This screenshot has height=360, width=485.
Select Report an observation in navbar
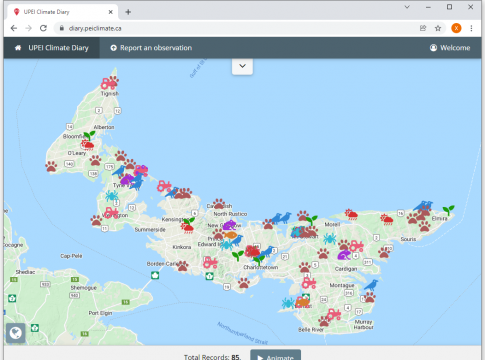[151, 48]
